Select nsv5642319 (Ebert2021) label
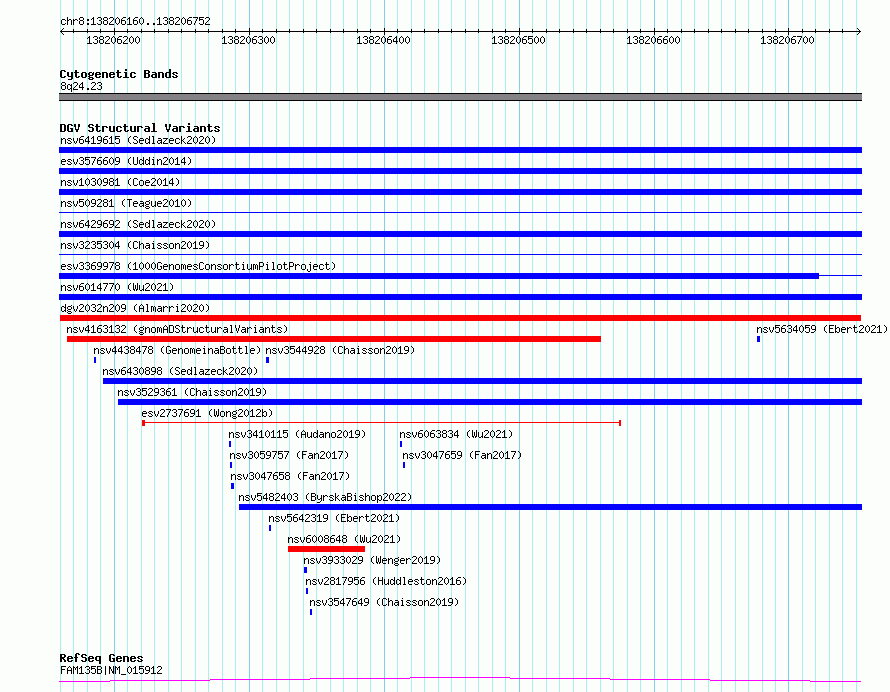 tap(334, 518)
